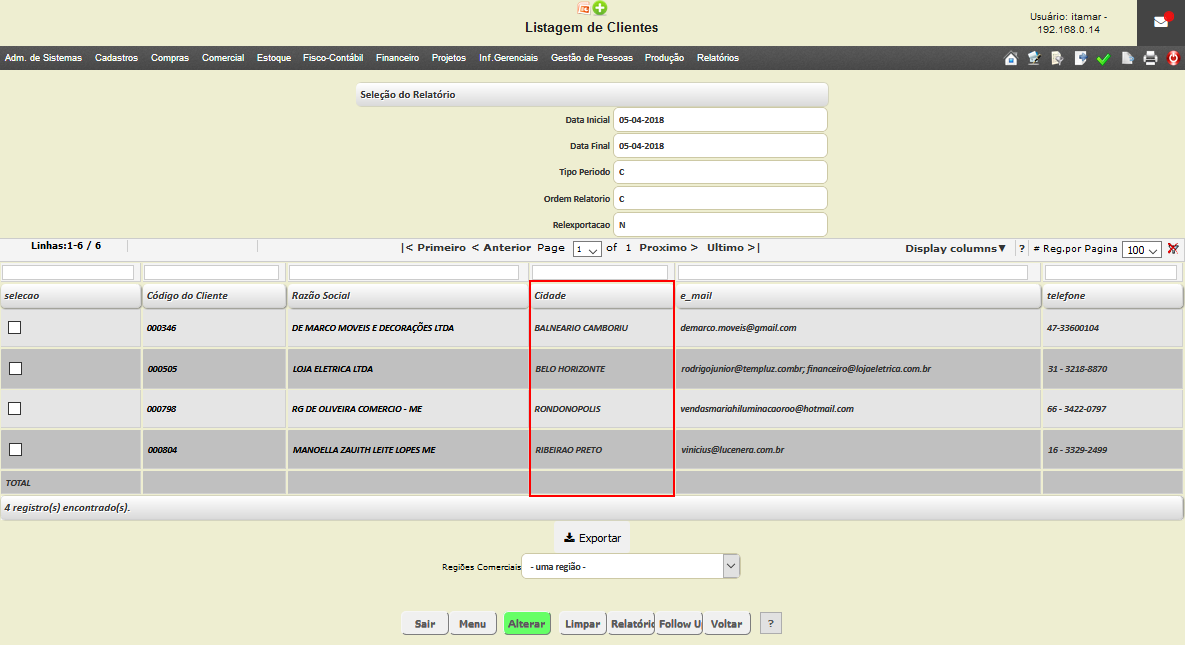
Task: Open the Inf.Gerenciais menu
Action: (509, 58)
